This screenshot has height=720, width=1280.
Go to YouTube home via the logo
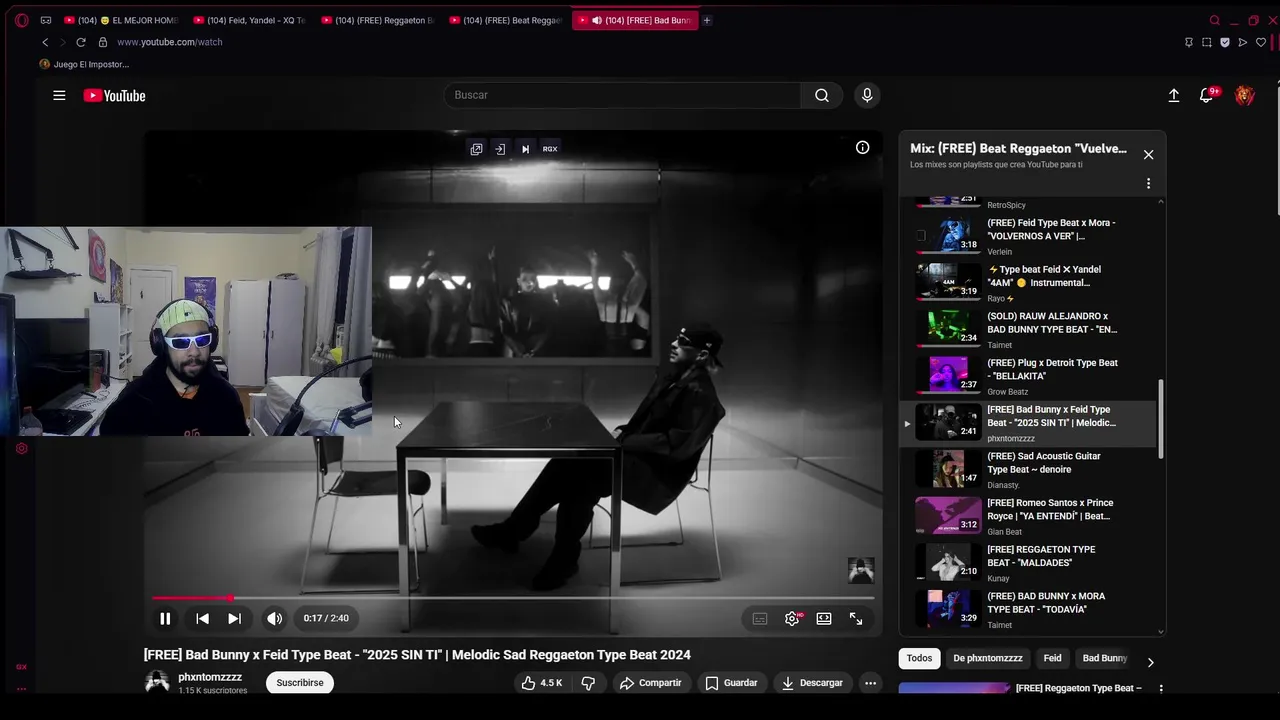(x=114, y=95)
